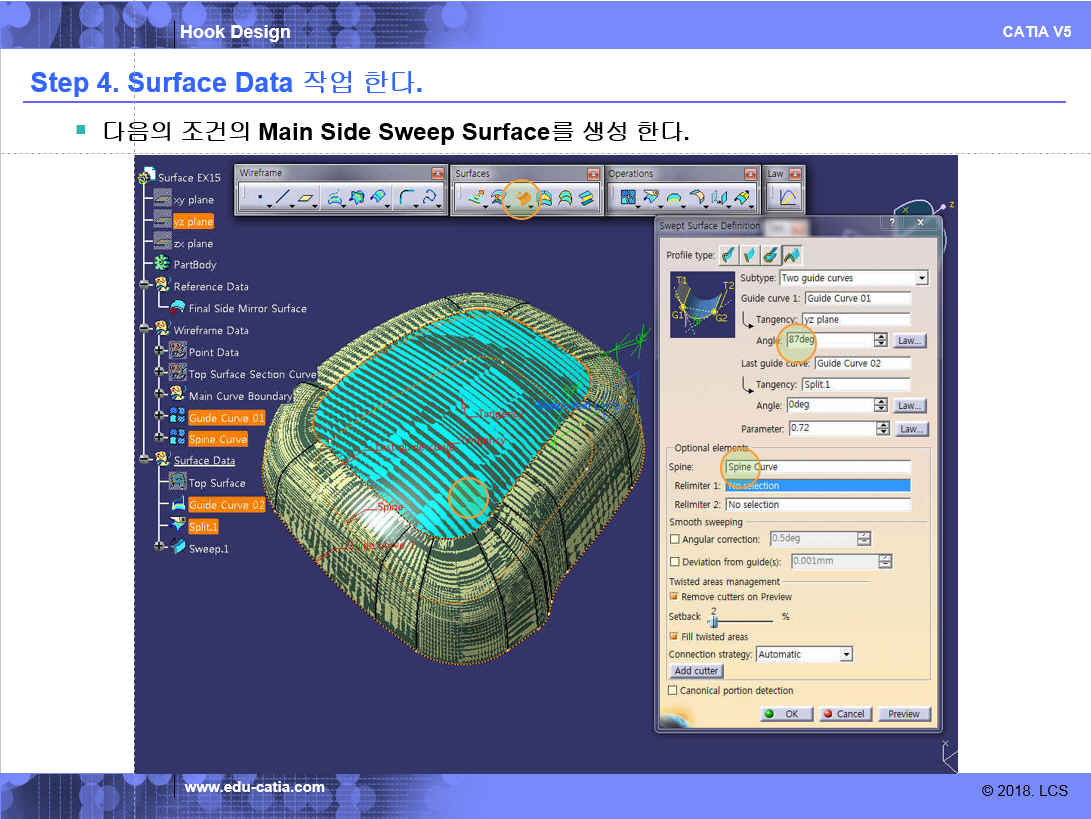Select the Sweep tool in Surfaces toolbar
This screenshot has height=819, width=1091.
tap(521, 198)
